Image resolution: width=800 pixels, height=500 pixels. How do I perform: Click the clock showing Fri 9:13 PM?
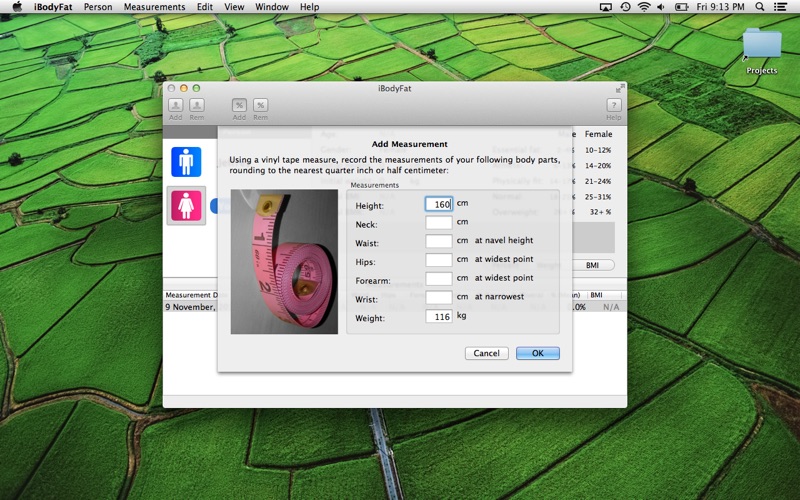(x=720, y=7)
